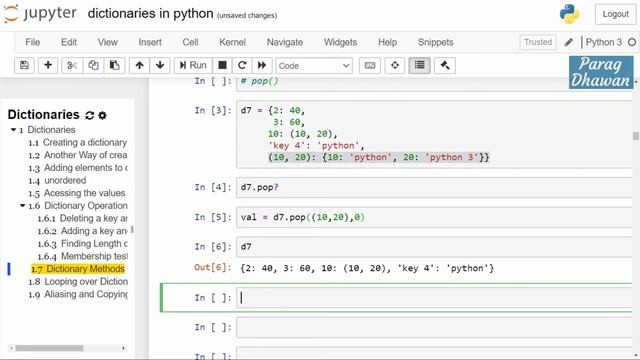
Task: Paste cells below icon
Action: point(114,65)
